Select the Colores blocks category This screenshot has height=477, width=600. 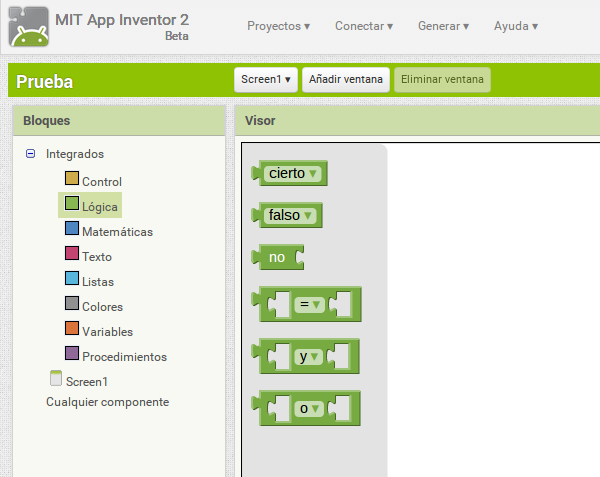coord(102,307)
